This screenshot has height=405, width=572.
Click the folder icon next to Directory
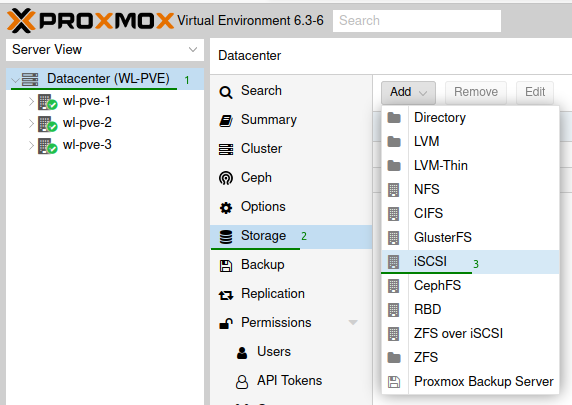tap(394, 118)
